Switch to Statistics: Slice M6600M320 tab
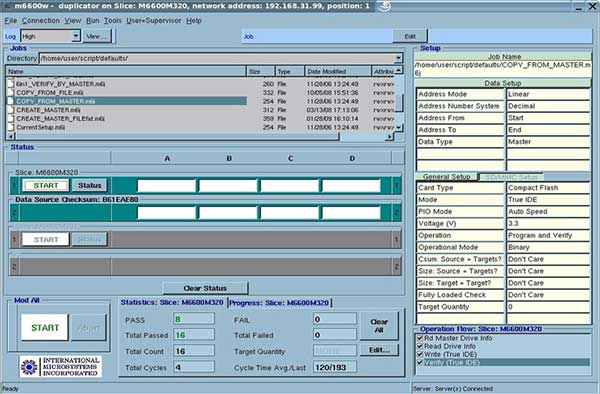 [172, 303]
